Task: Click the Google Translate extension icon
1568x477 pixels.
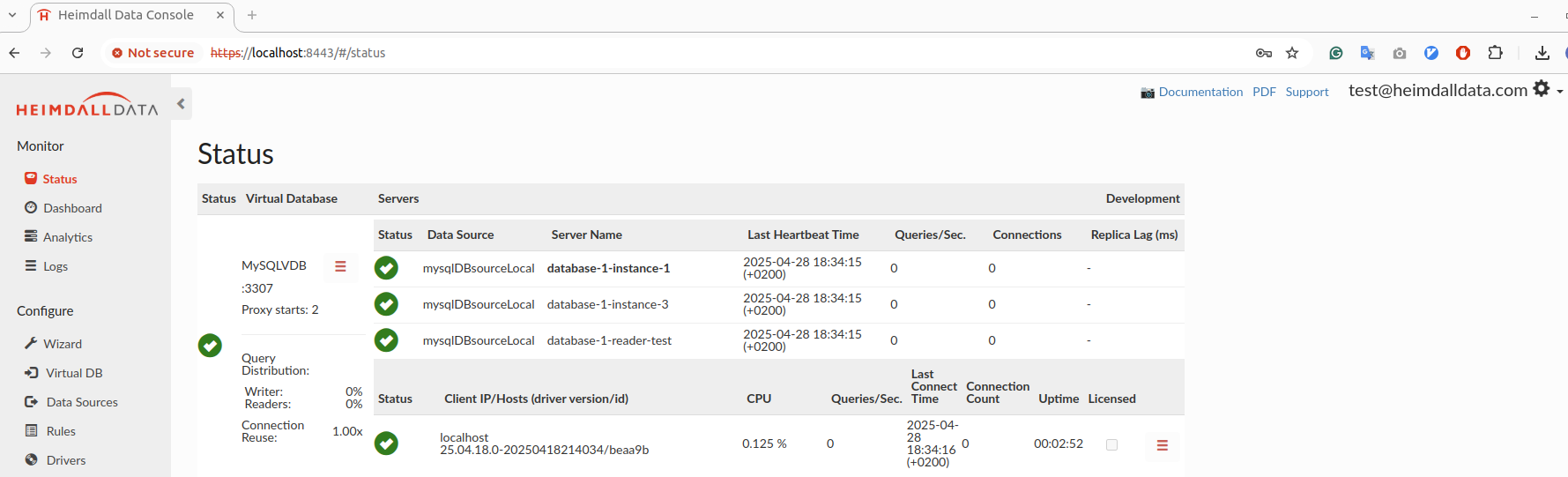Action: click(x=1367, y=53)
